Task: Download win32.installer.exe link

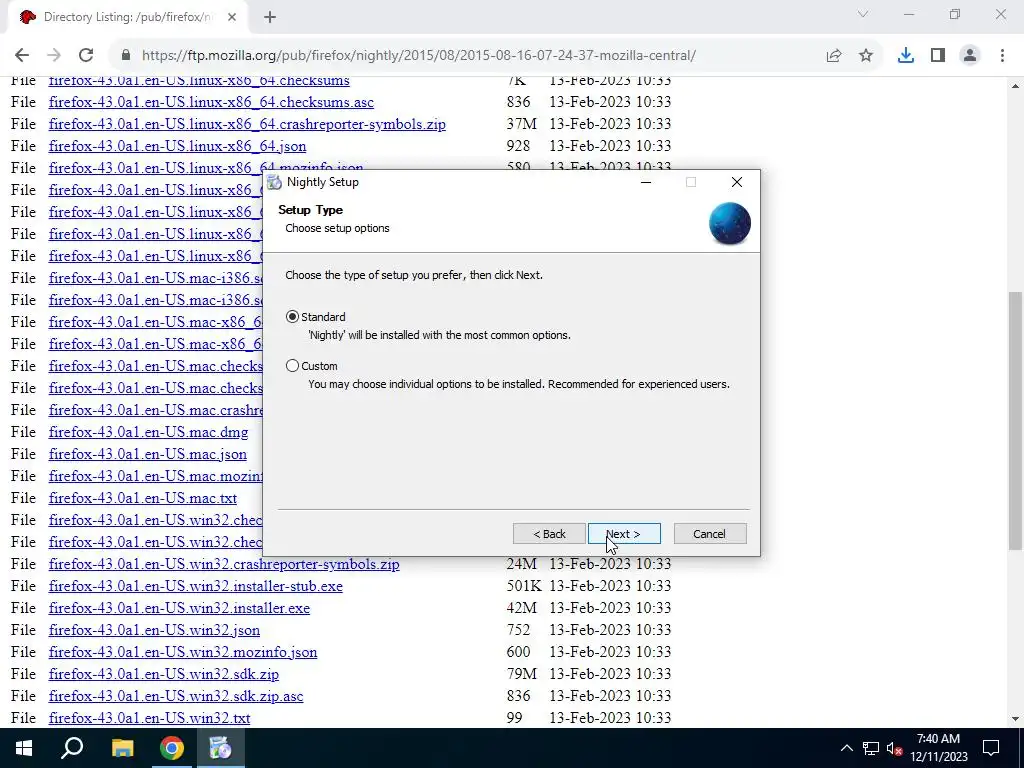Action: click(x=179, y=608)
